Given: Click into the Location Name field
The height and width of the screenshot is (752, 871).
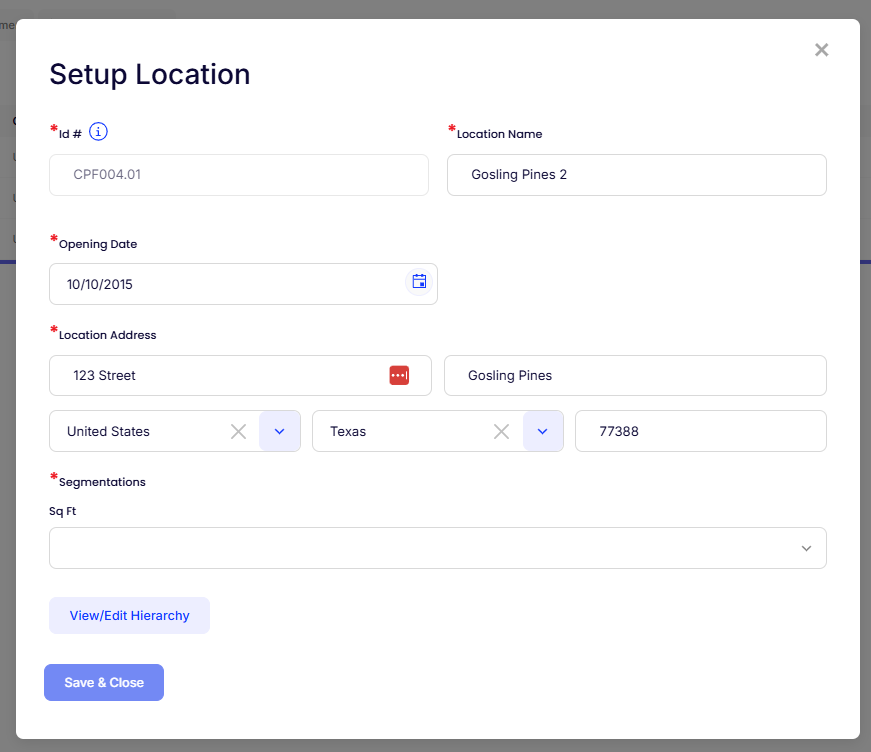Looking at the screenshot, I should click(x=636, y=175).
